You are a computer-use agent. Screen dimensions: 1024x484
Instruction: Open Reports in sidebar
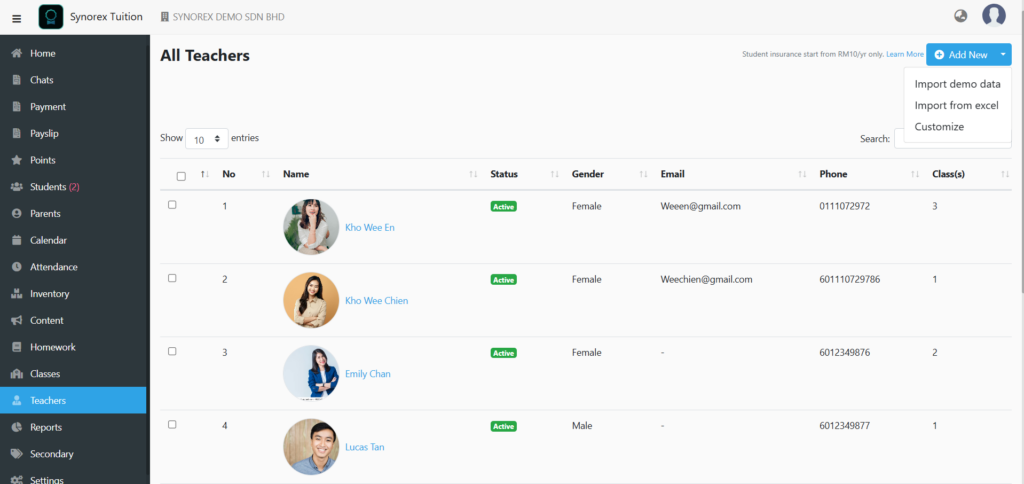[73, 427]
